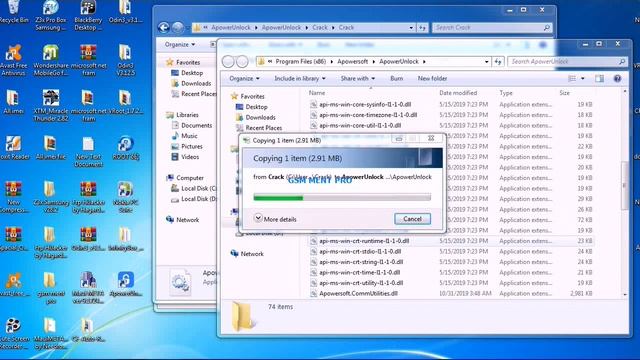Click refresh button beside ApowerUnlock address bar
Screen dimensions: 640x360
click(498, 62)
